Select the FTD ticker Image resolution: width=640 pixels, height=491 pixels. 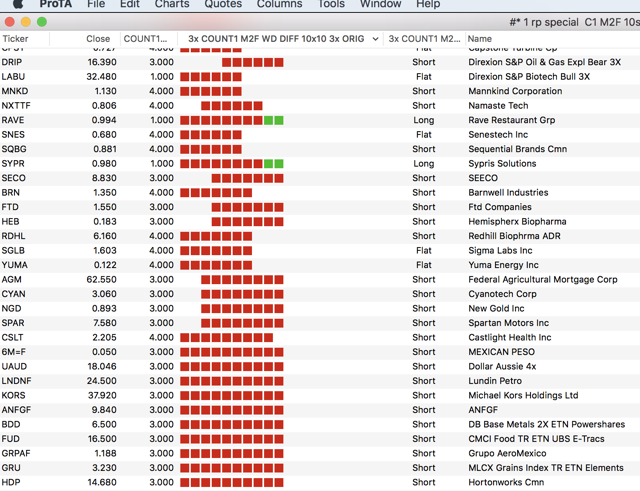[10, 207]
